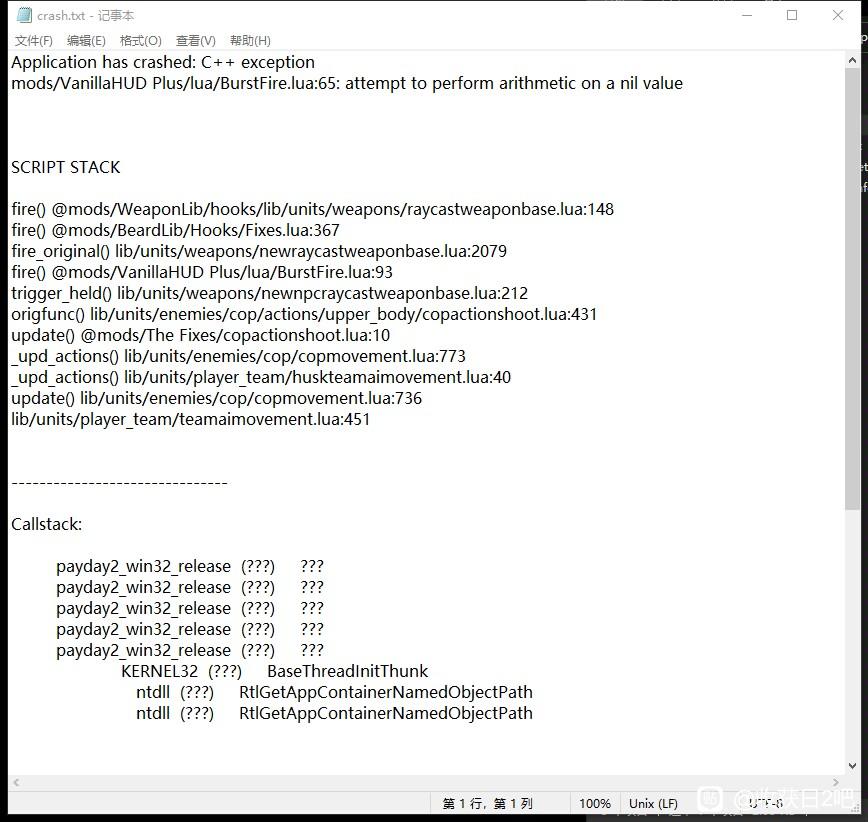Click the 'SCRIPT STACK' heading text
The width and height of the screenshot is (868, 822).
tap(65, 167)
